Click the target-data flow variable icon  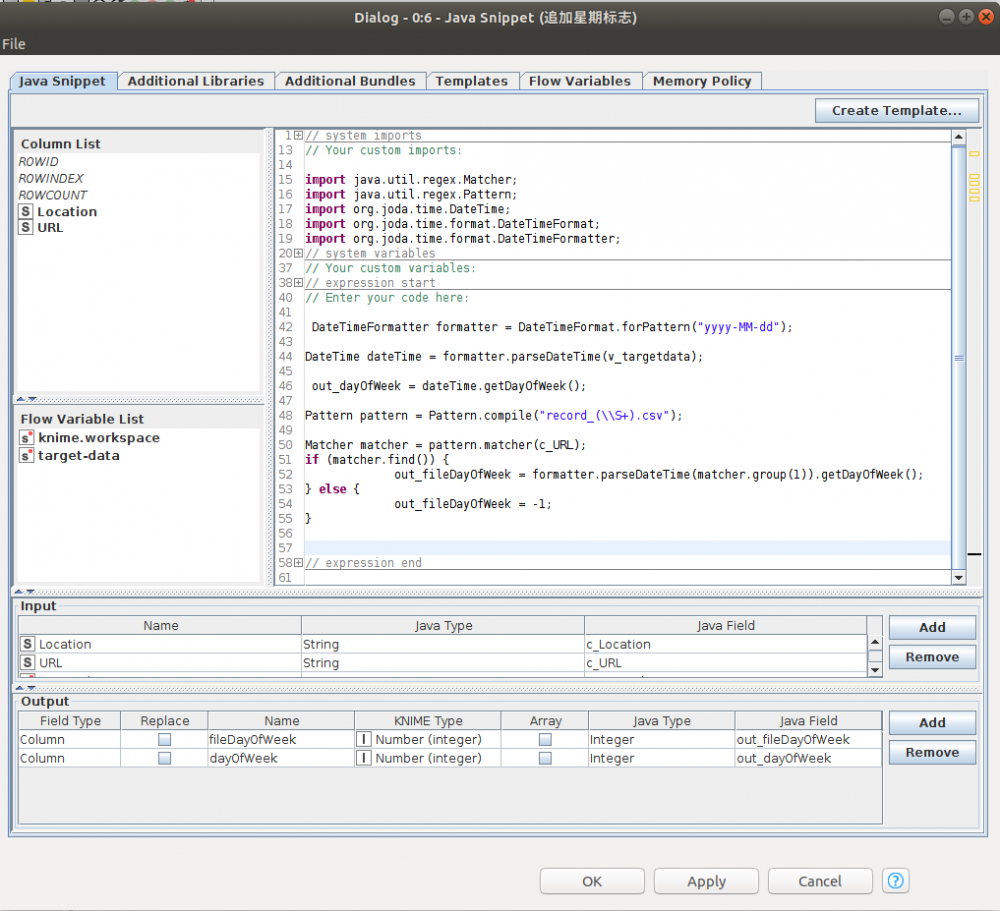coord(27,456)
